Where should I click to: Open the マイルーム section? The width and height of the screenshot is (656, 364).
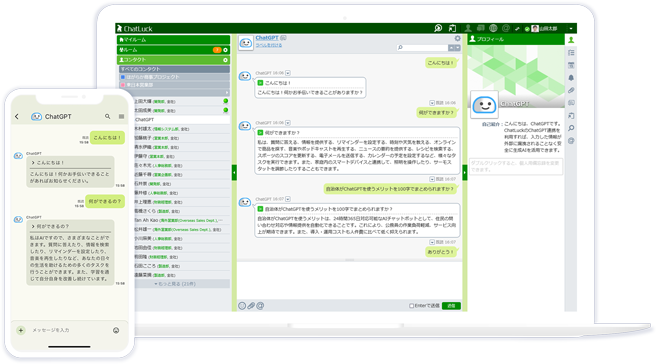173,40
